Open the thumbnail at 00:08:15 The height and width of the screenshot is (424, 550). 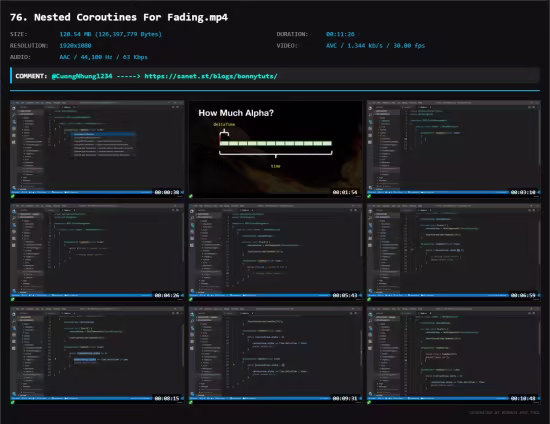pyautogui.click(x=97, y=356)
